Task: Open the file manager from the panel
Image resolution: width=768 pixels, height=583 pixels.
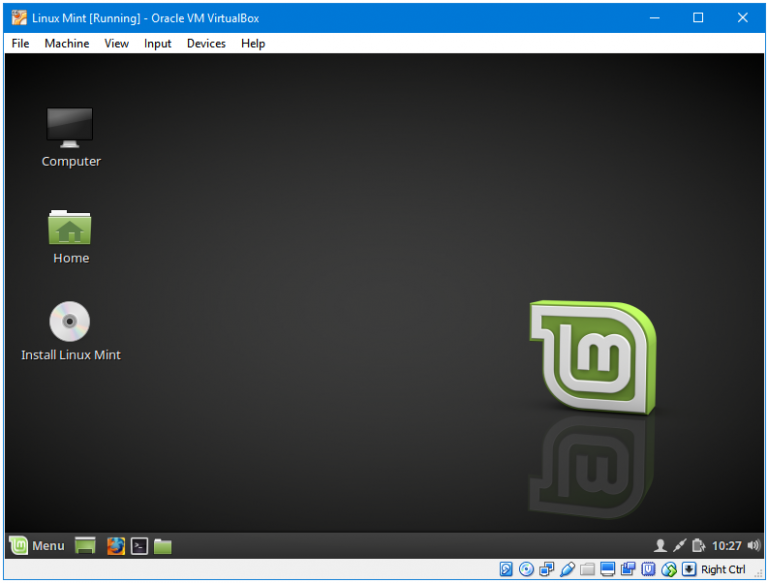Action: (163, 546)
